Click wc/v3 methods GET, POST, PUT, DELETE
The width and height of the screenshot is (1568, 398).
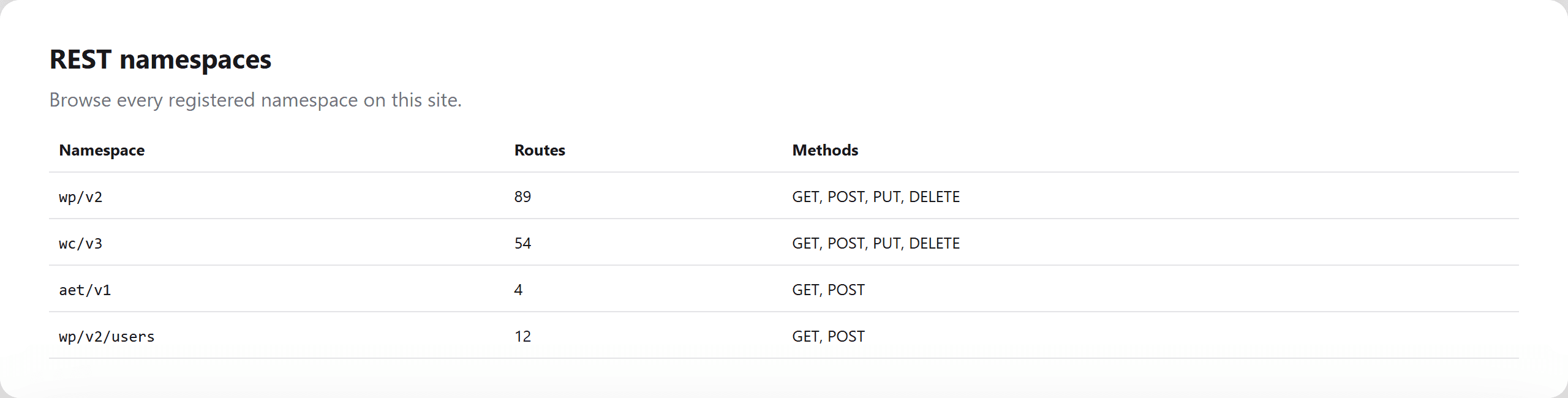(876, 243)
